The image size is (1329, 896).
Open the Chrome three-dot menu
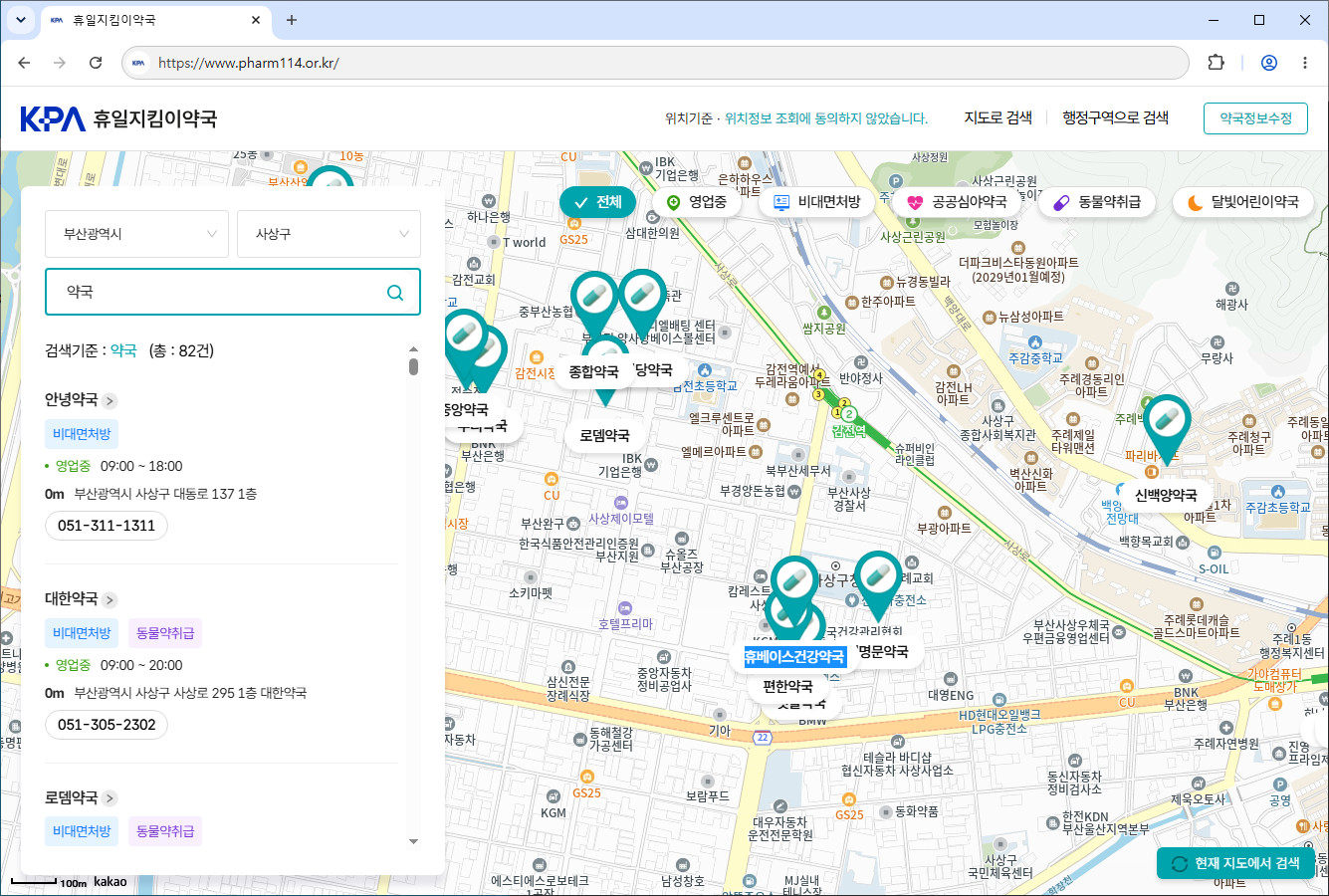[x=1305, y=63]
